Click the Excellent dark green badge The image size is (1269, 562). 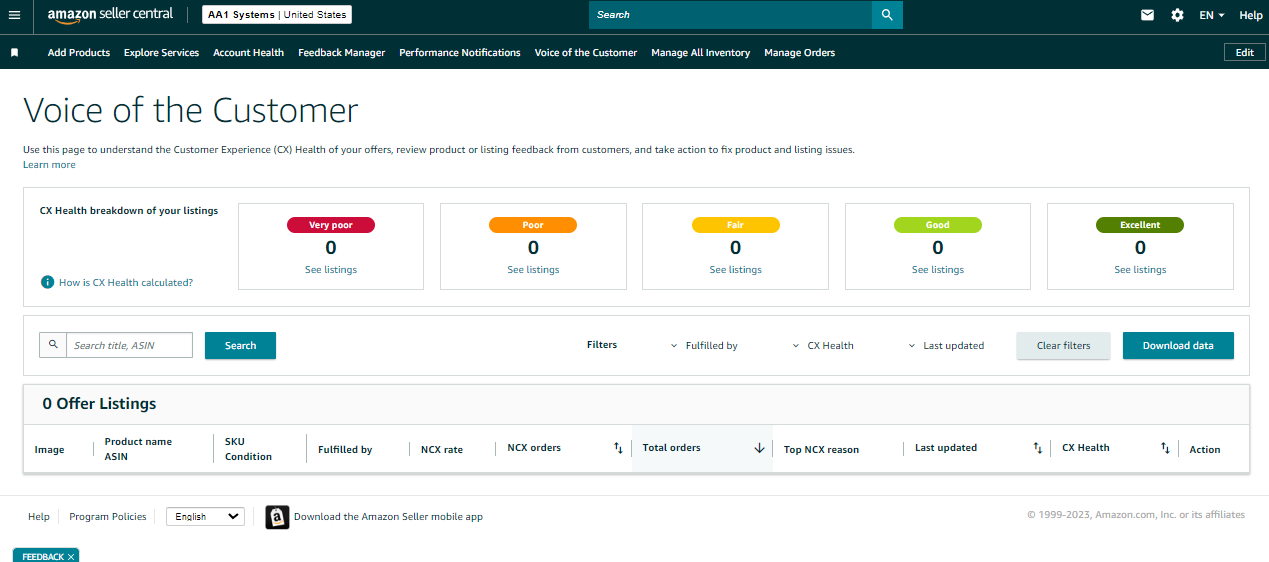[1140, 225]
